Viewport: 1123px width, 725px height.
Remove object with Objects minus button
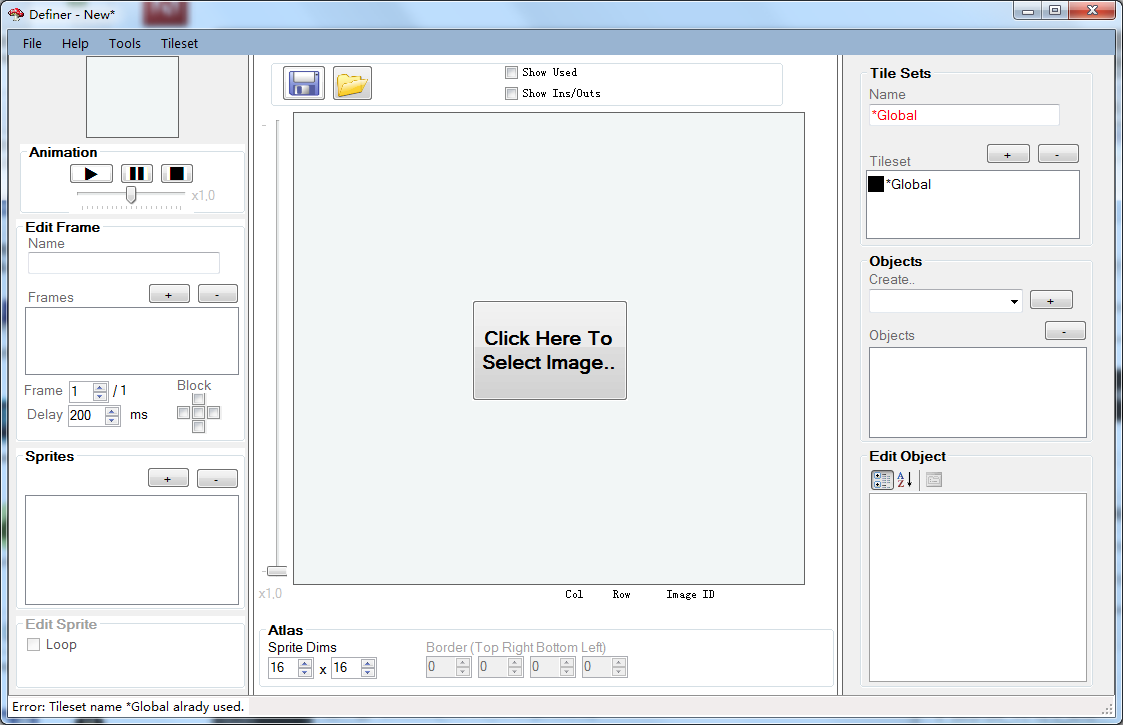pos(1065,331)
